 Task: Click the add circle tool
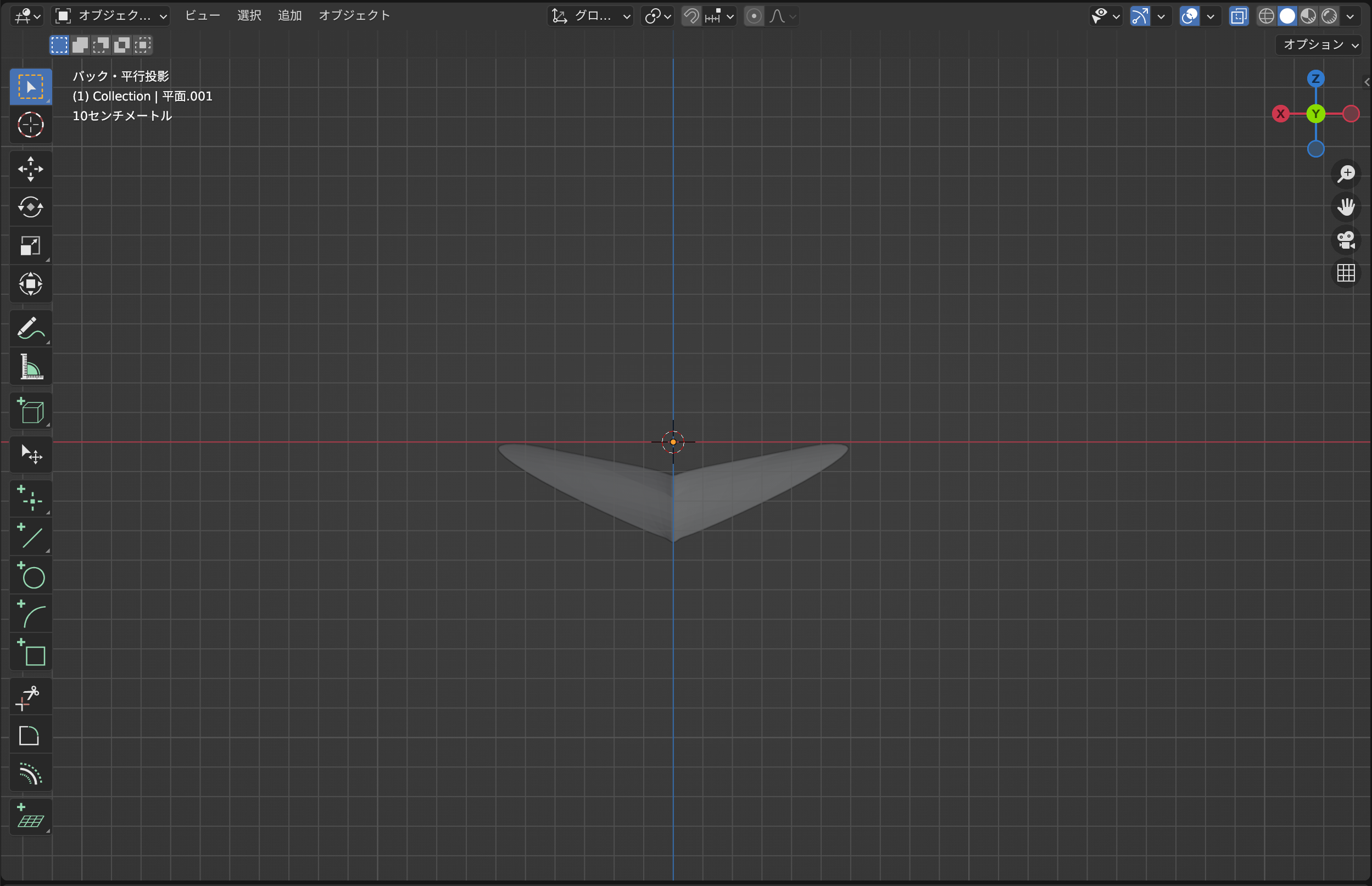pos(31,575)
